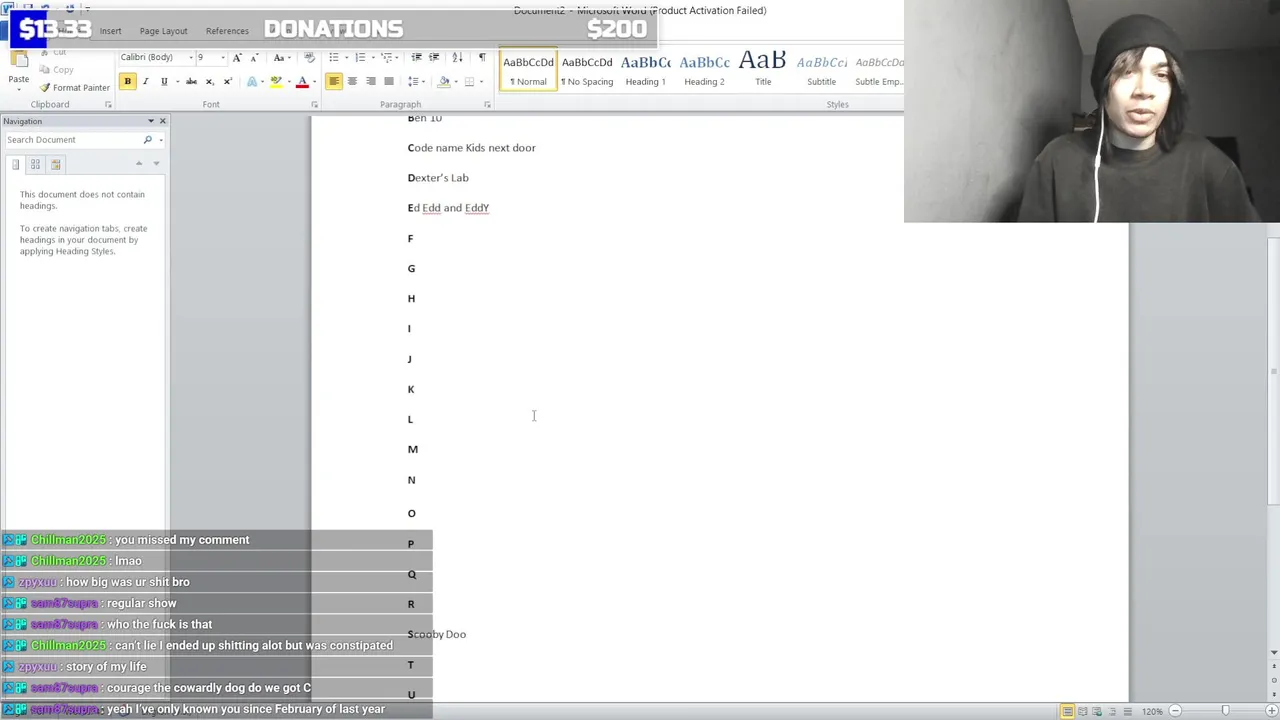1280x720 pixels.
Task: Open the font name combo box
Action: pos(156,57)
